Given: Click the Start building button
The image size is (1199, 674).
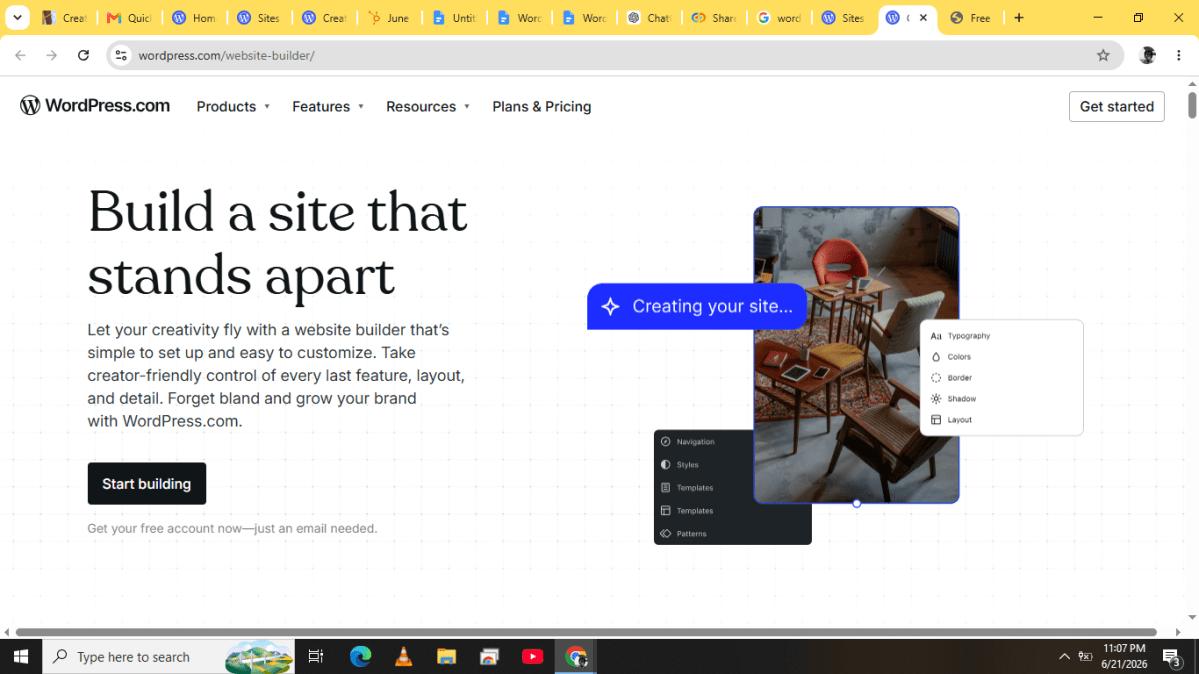Looking at the screenshot, I should 147,484.
